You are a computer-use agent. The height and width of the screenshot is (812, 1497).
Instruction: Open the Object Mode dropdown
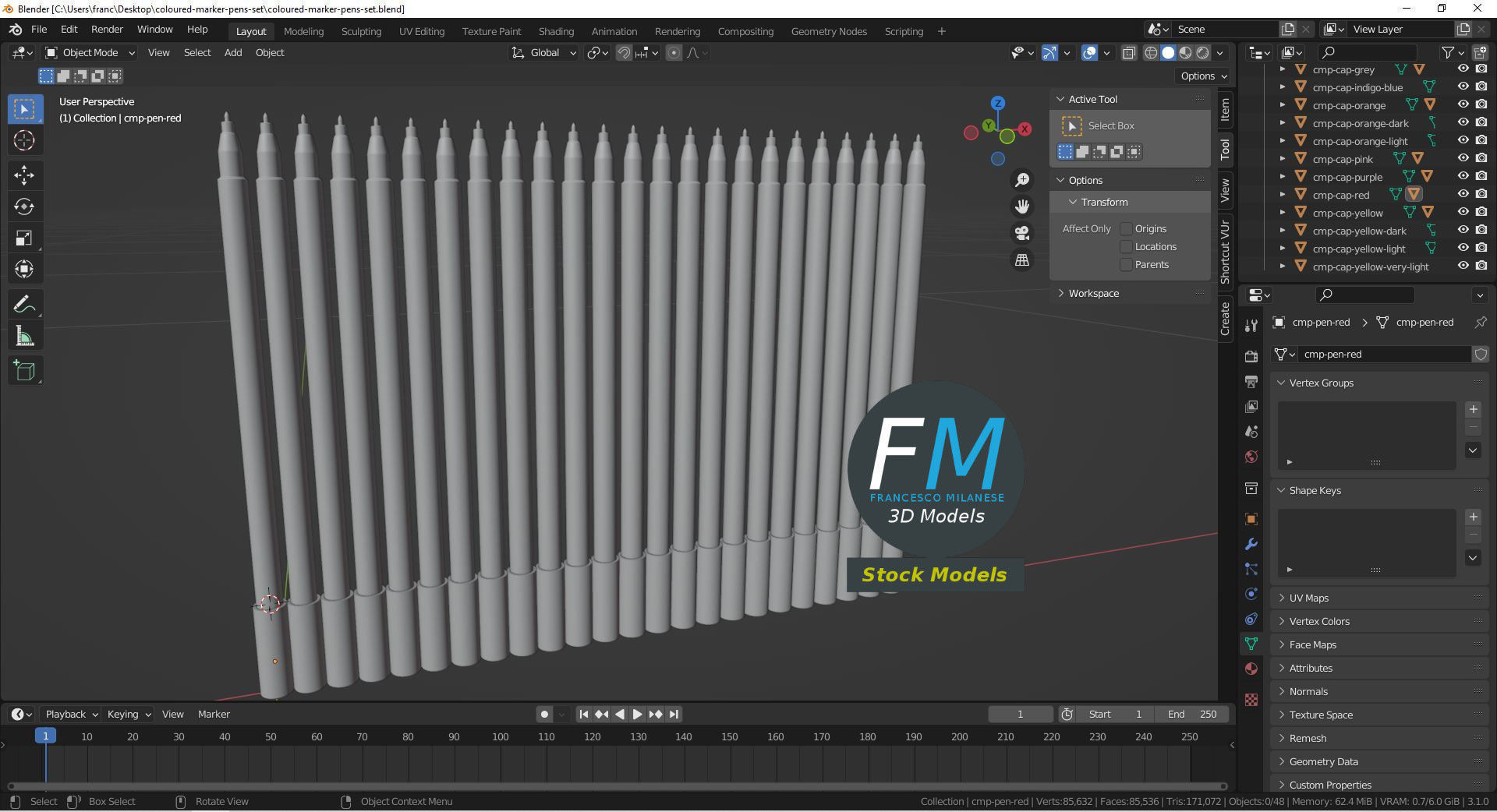pos(90,52)
